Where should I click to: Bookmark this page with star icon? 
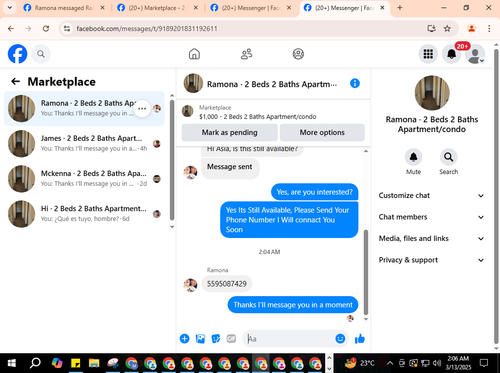[447, 29]
